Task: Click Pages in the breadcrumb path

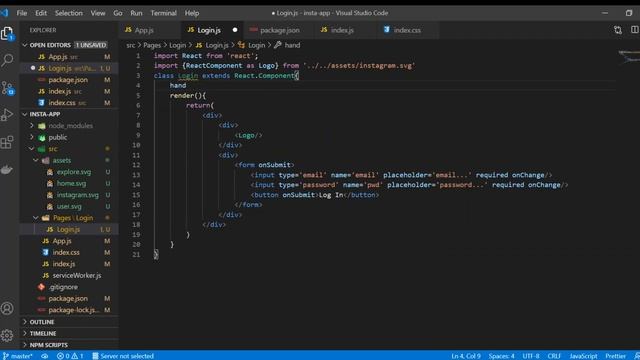Action: coord(152,45)
